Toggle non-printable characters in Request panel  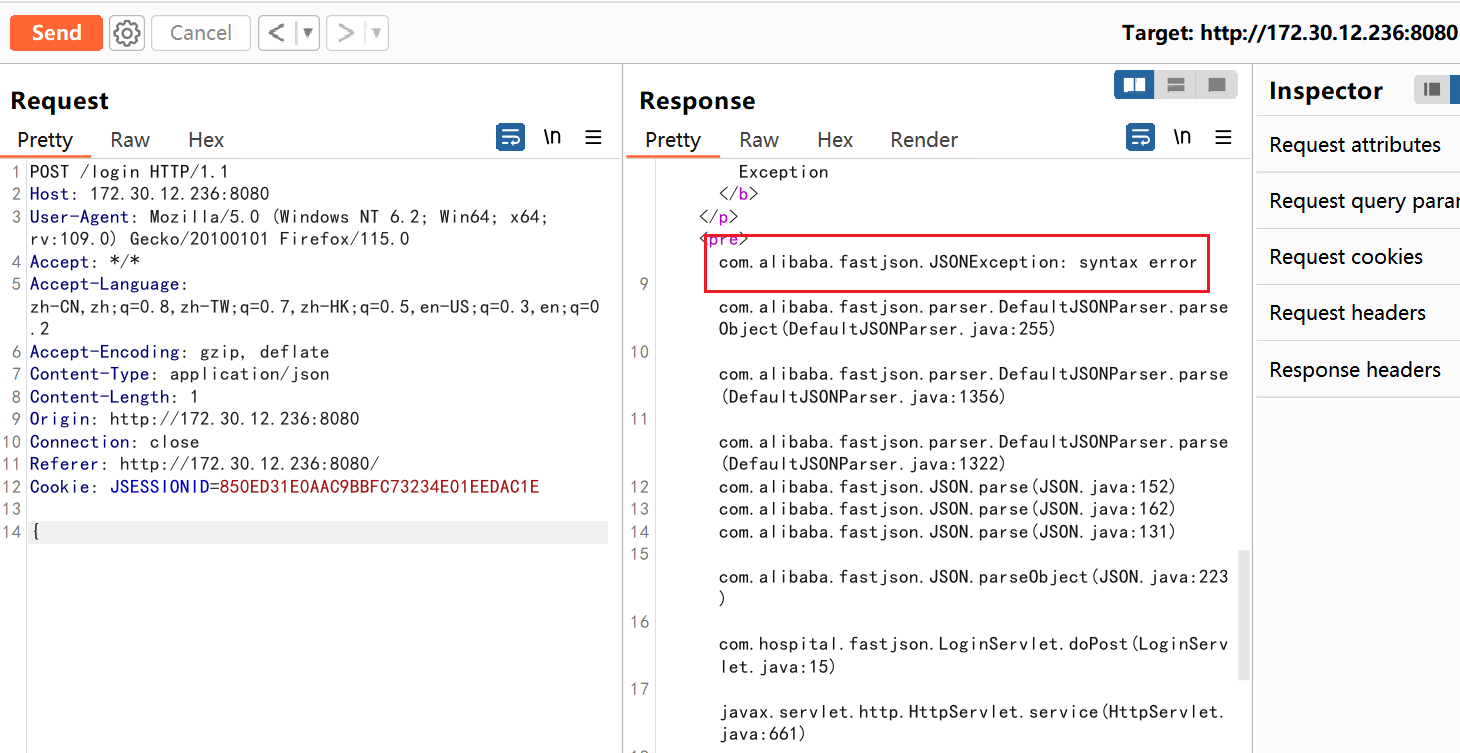[x=552, y=137]
